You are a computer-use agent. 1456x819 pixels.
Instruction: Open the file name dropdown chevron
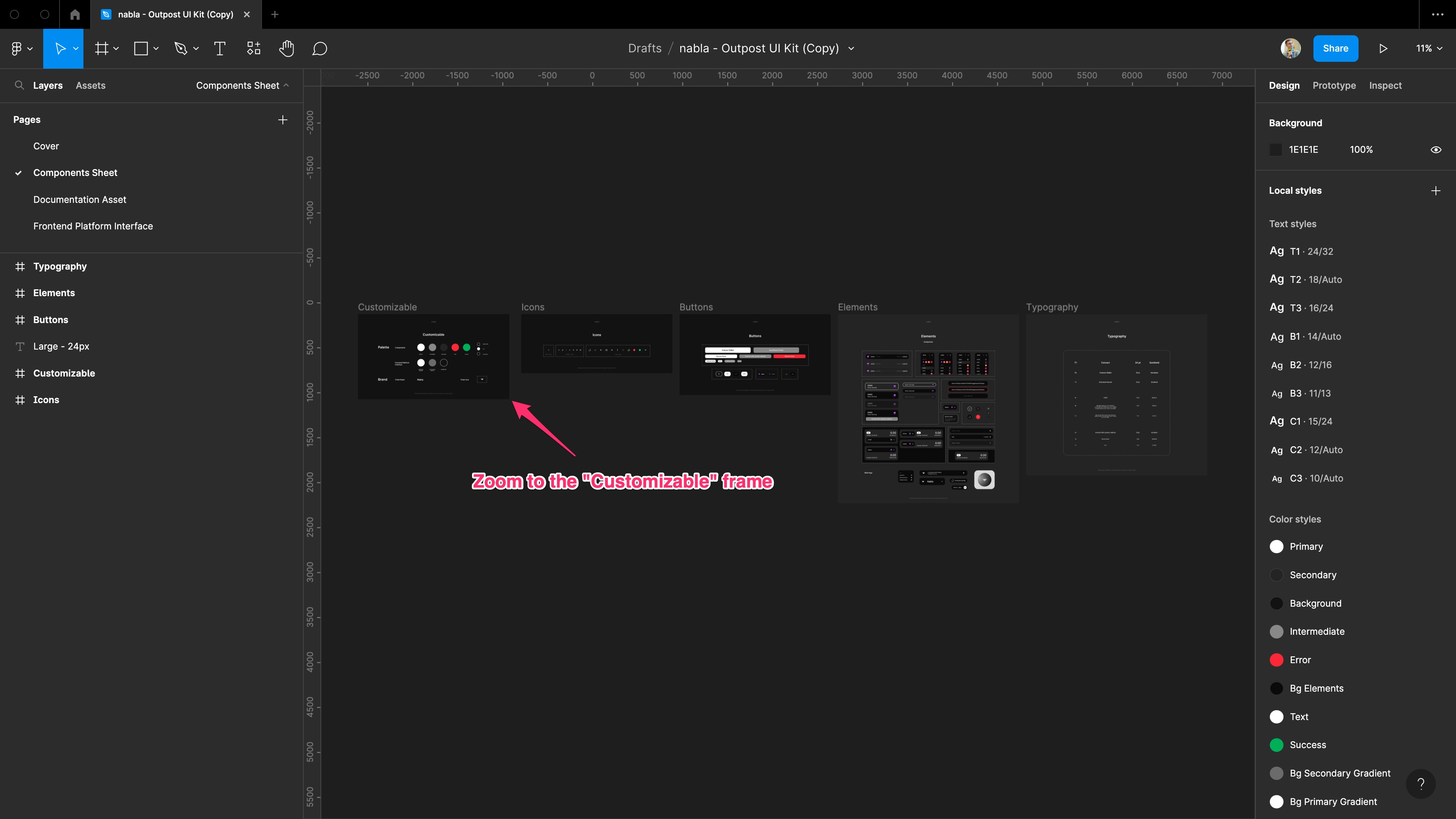[851, 48]
